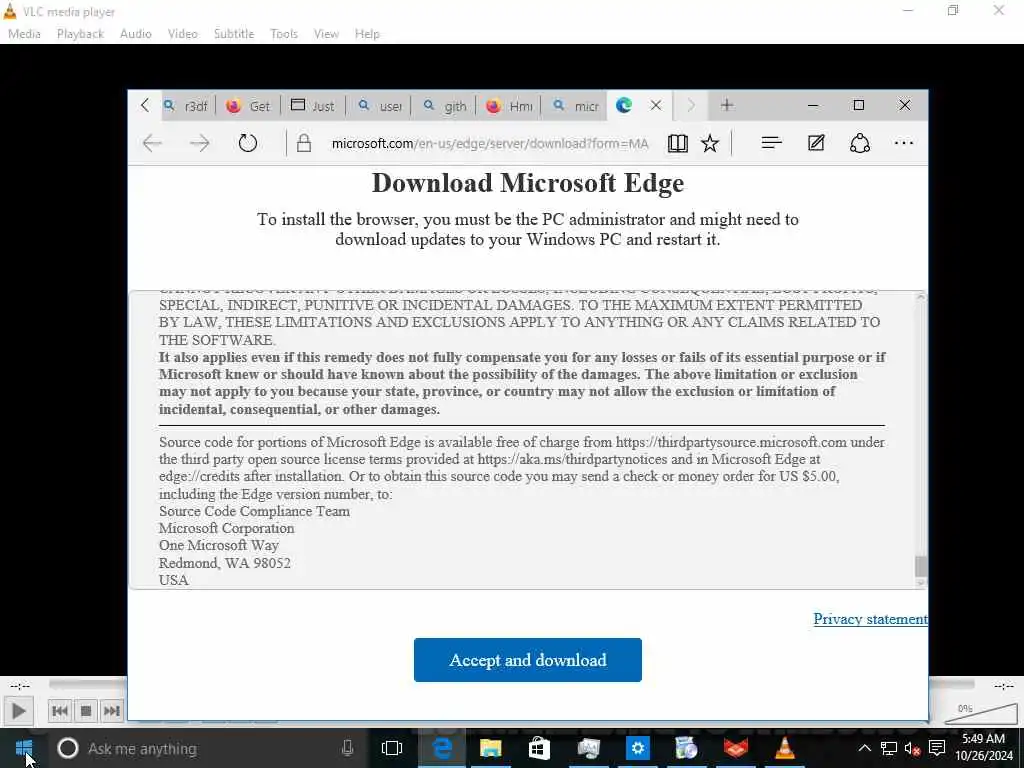Click scroll-up arrow of license box

coord(921,297)
